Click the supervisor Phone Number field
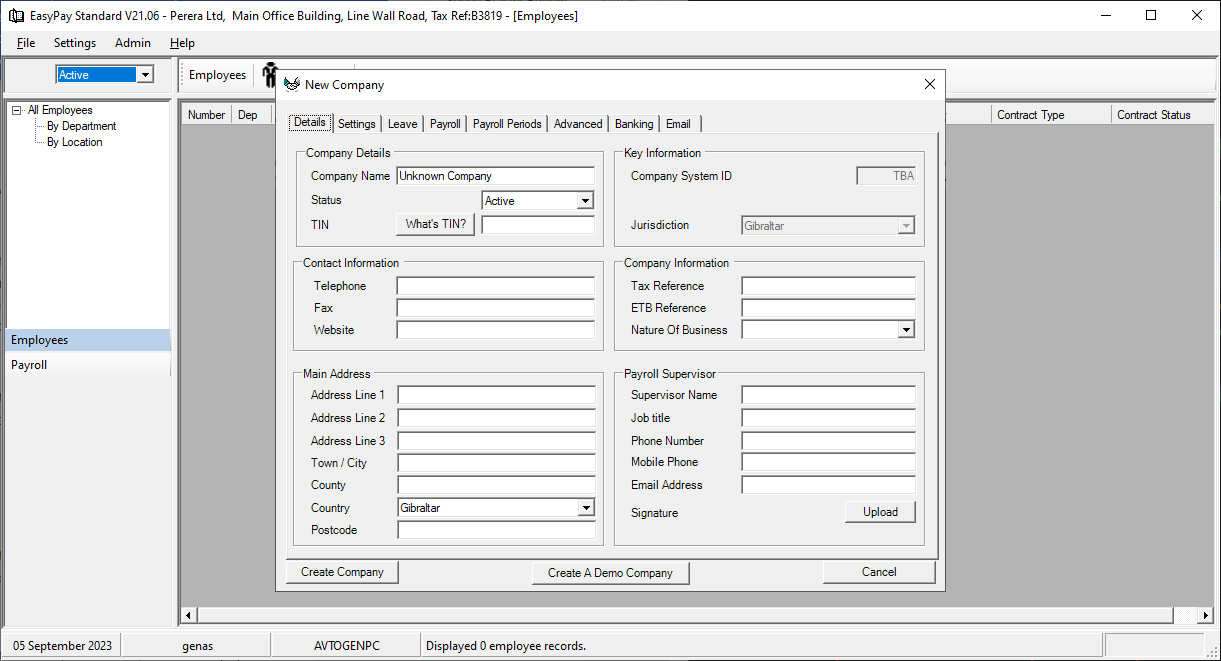This screenshot has height=661, width=1221. point(828,441)
